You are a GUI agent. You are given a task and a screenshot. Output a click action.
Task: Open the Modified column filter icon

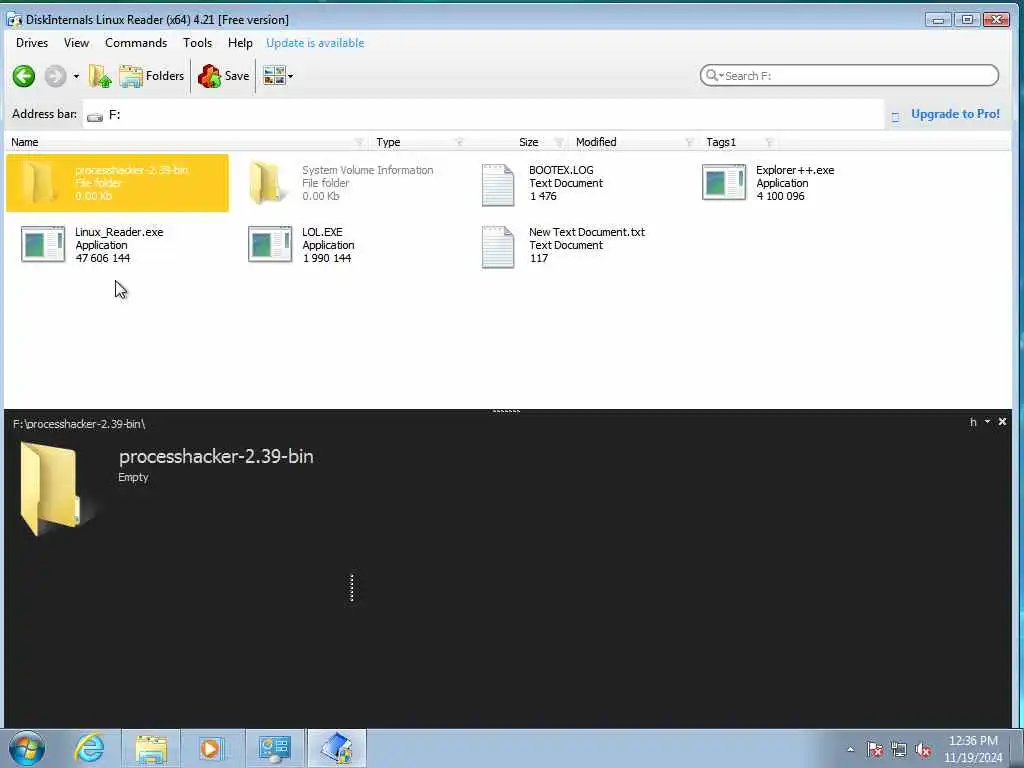click(688, 142)
